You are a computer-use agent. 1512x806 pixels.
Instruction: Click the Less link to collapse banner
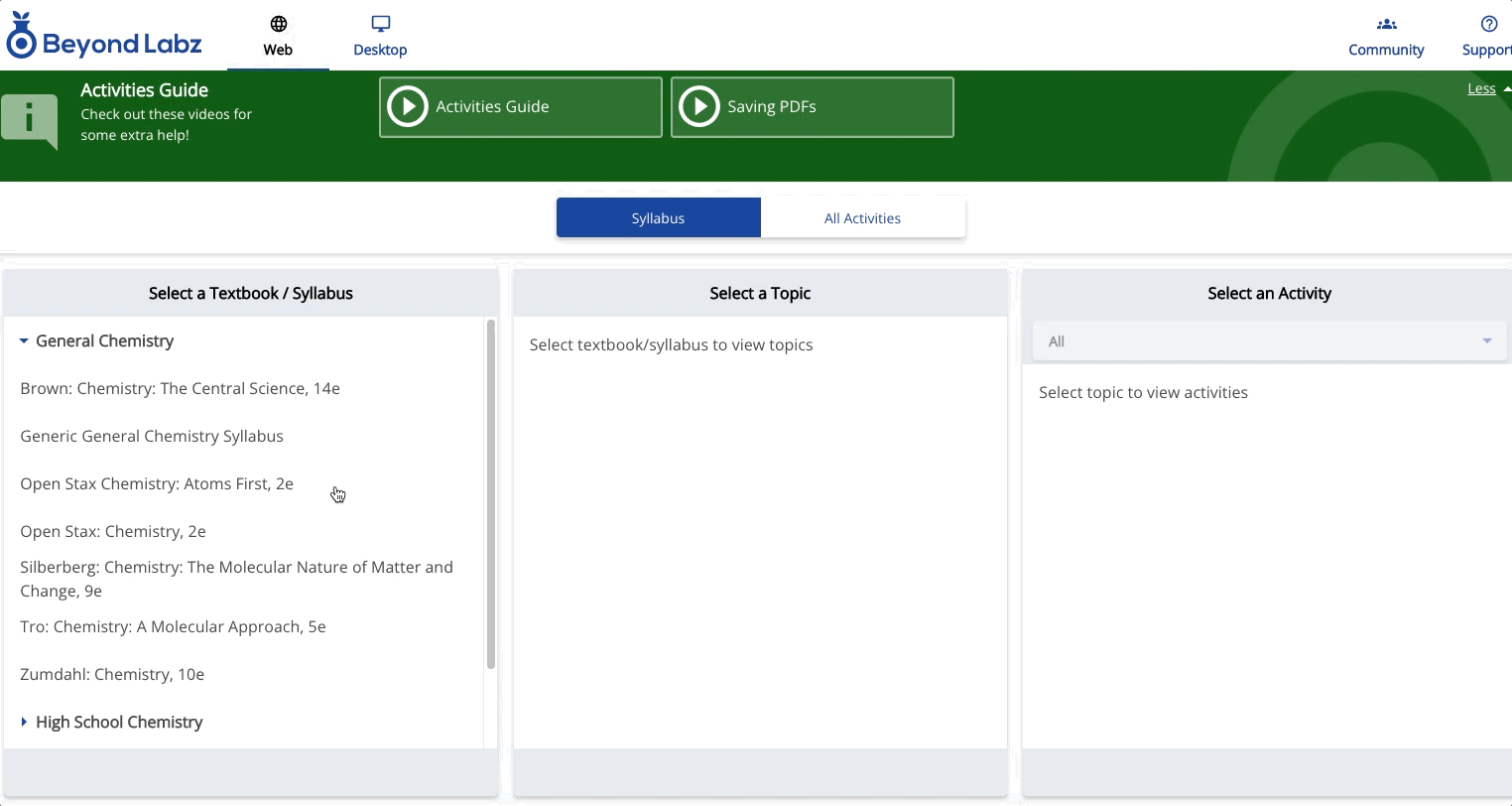click(1481, 89)
